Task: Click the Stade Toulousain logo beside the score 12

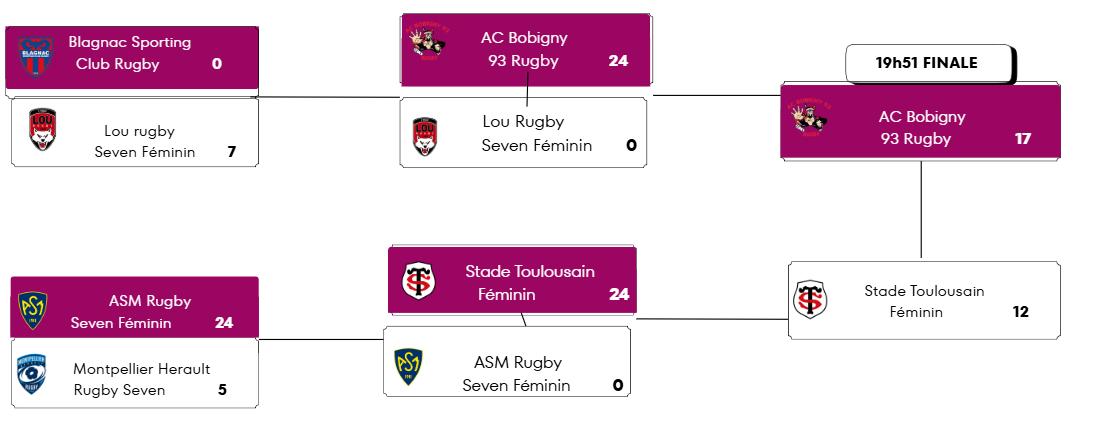Action: pos(810,300)
